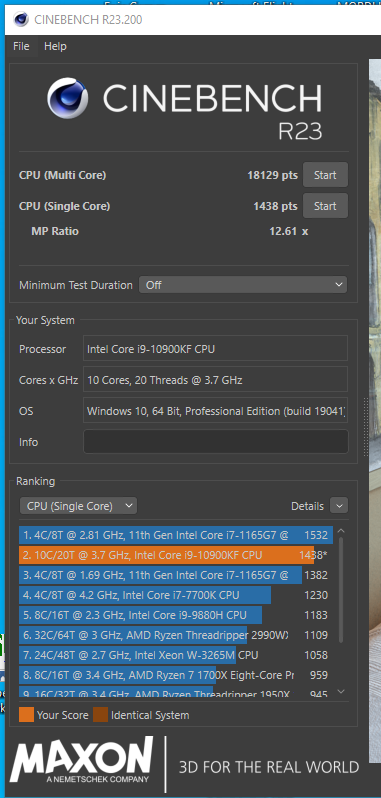
Task: Open the File menu
Action: click(21, 46)
